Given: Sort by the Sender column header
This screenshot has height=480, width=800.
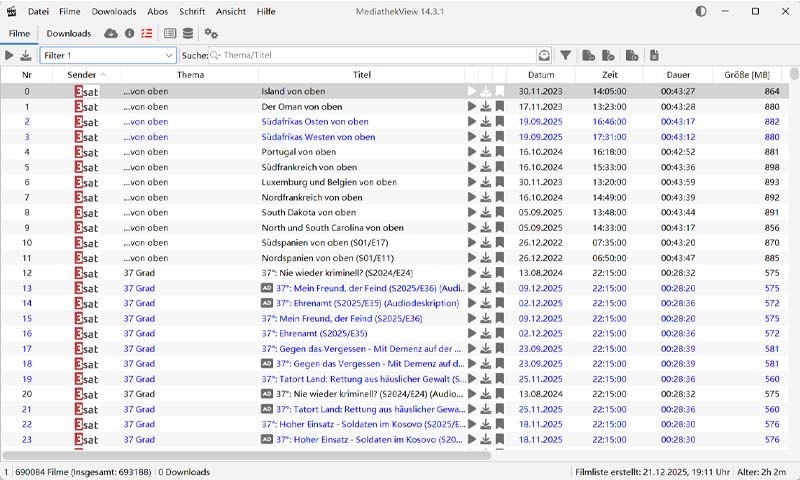Looking at the screenshot, I should click(x=86, y=74).
